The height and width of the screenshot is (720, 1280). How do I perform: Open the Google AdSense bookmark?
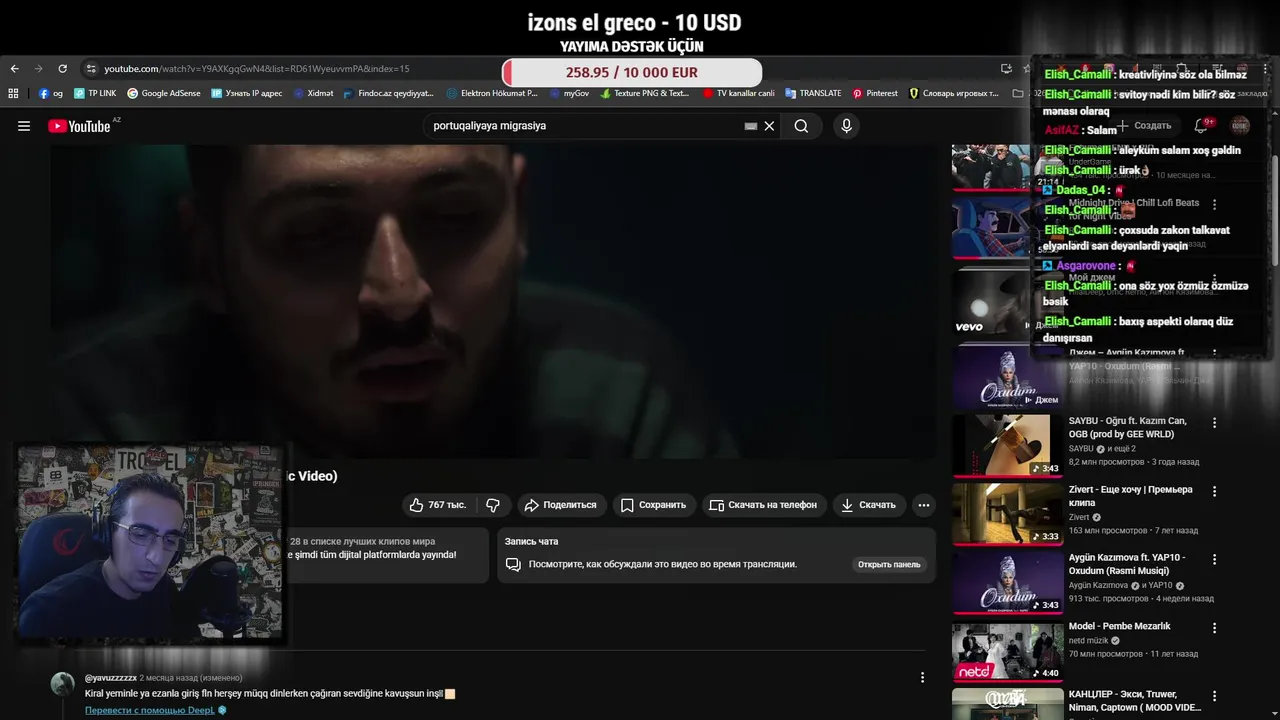[164, 93]
